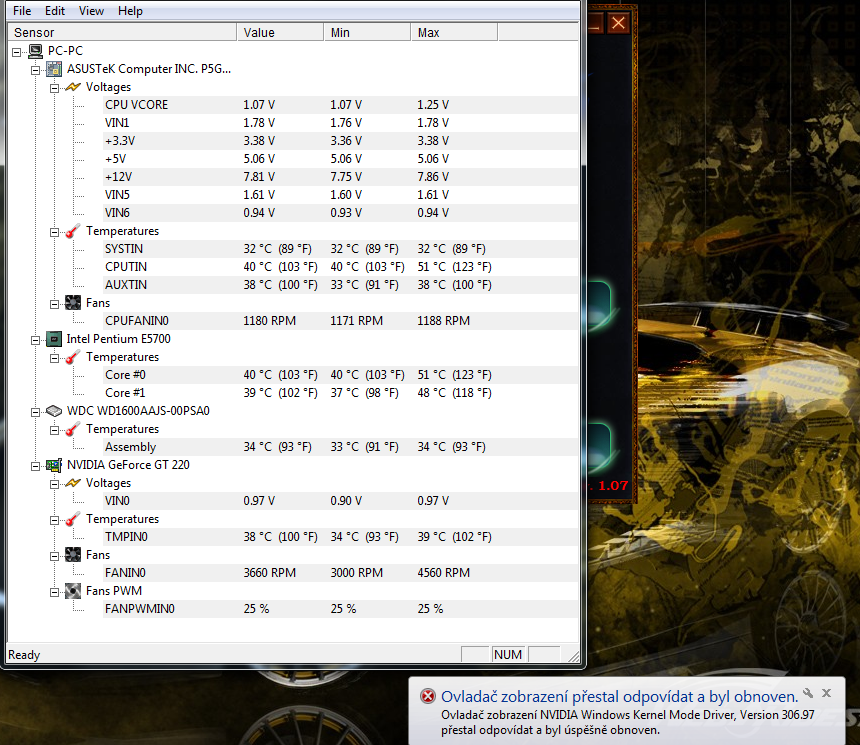Viewport: 860px width, 745px height.
Task: Click the NVIDIA graphics card icon
Action: pyautogui.click(x=54, y=465)
